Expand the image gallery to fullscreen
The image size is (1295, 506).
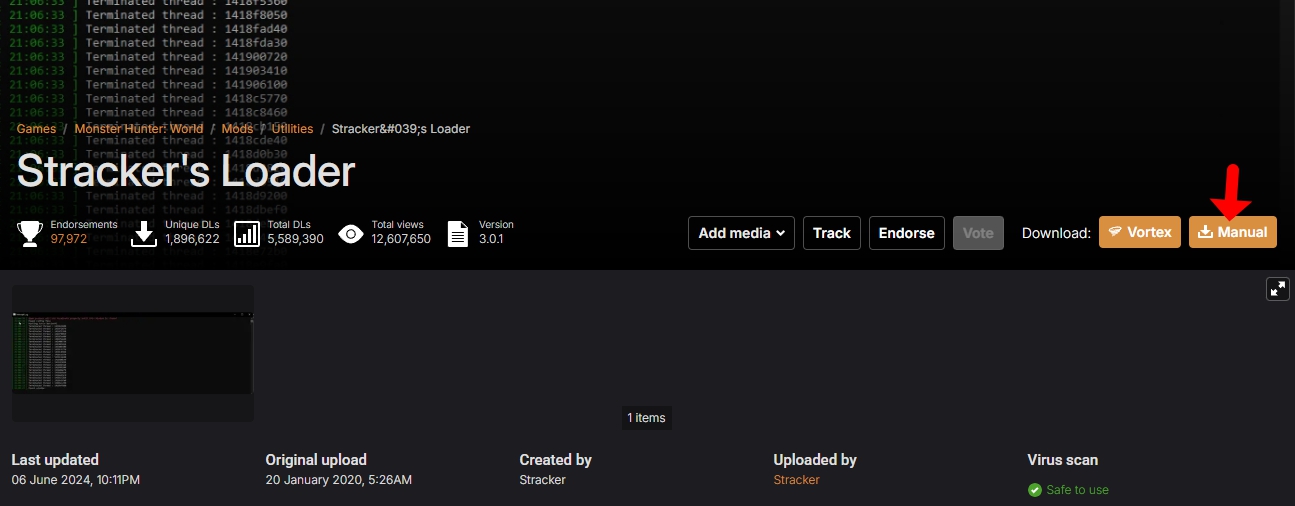[x=1277, y=289]
